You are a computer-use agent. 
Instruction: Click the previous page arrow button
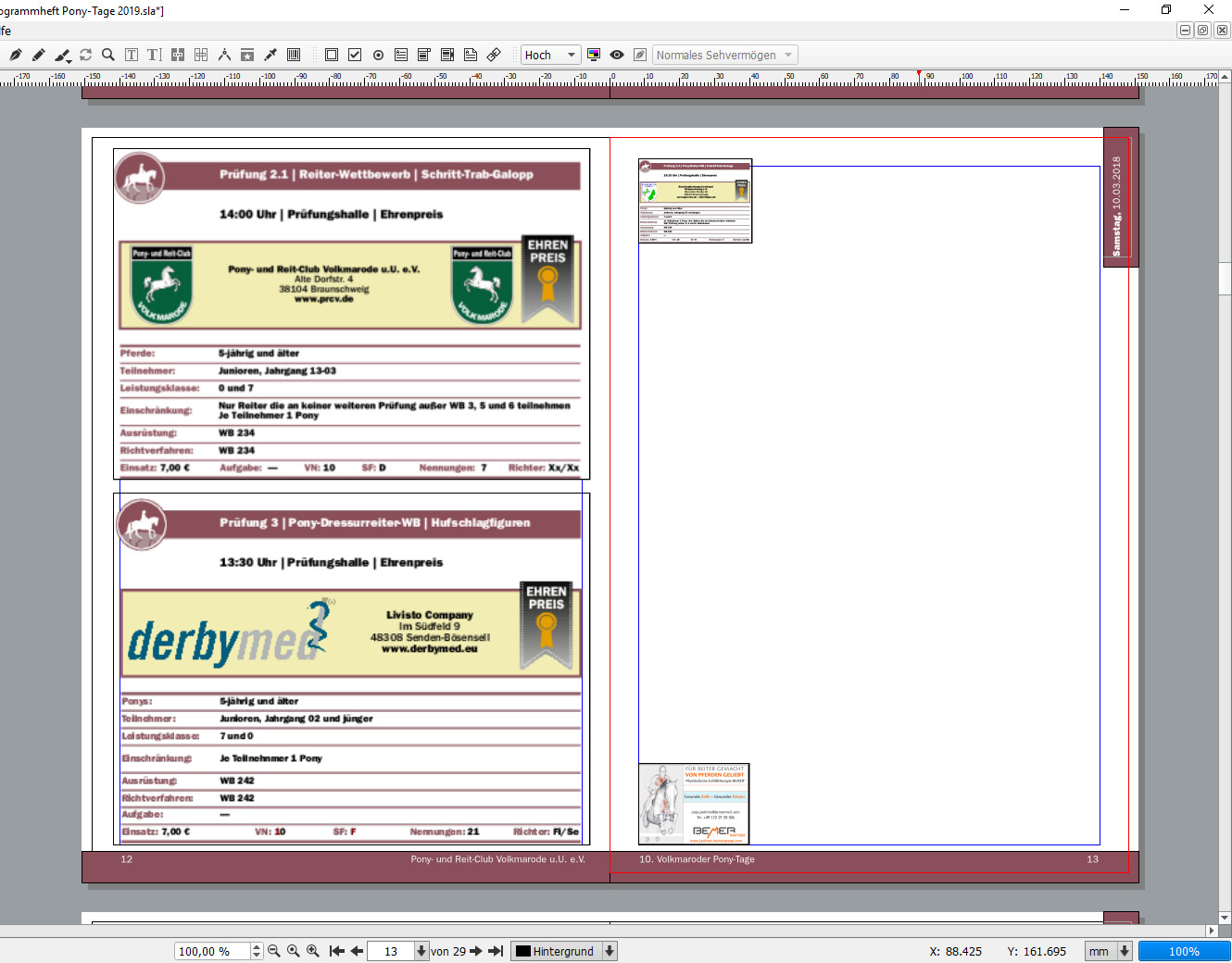click(x=357, y=951)
